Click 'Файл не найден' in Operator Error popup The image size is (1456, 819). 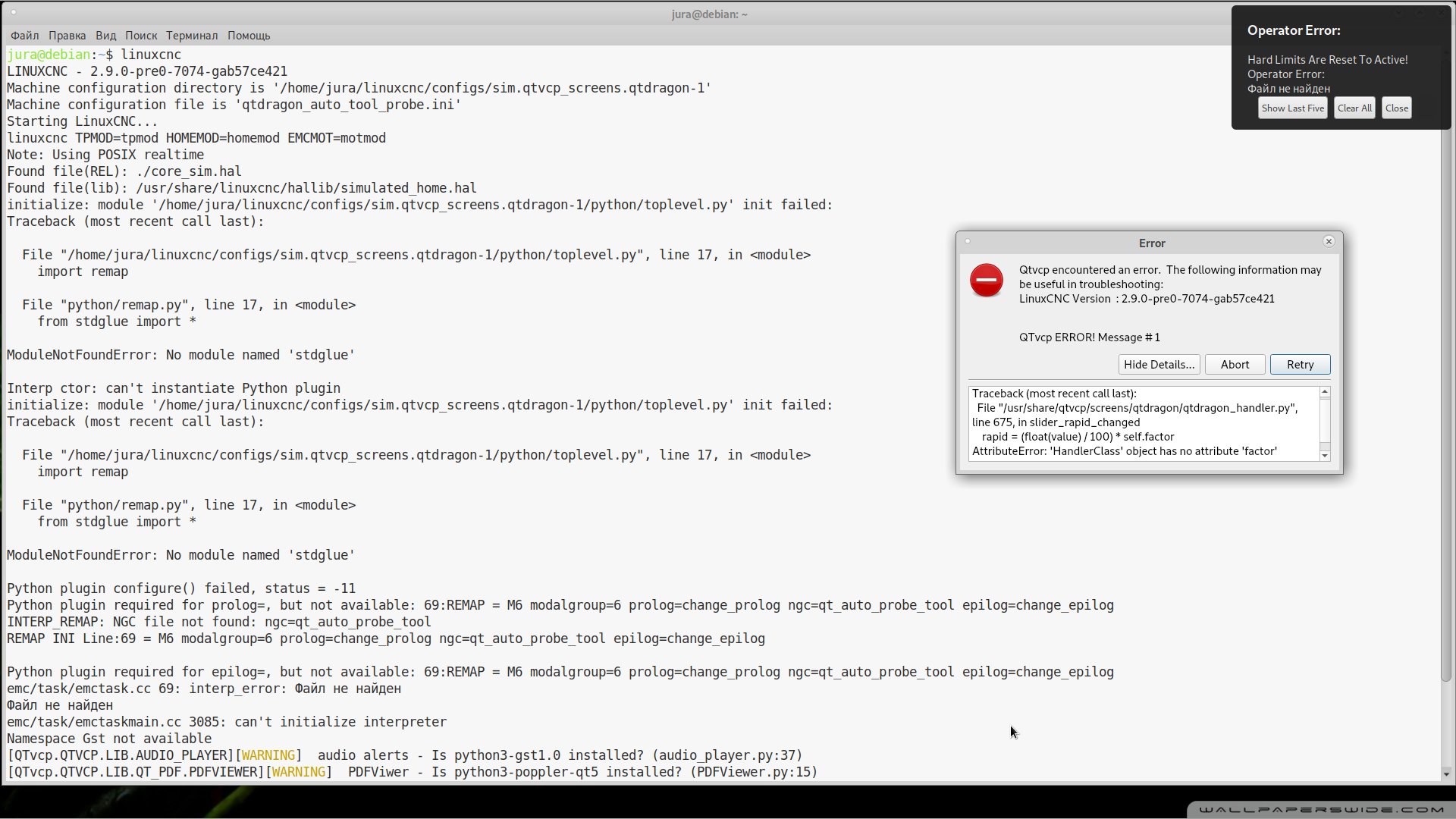click(x=1288, y=89)
